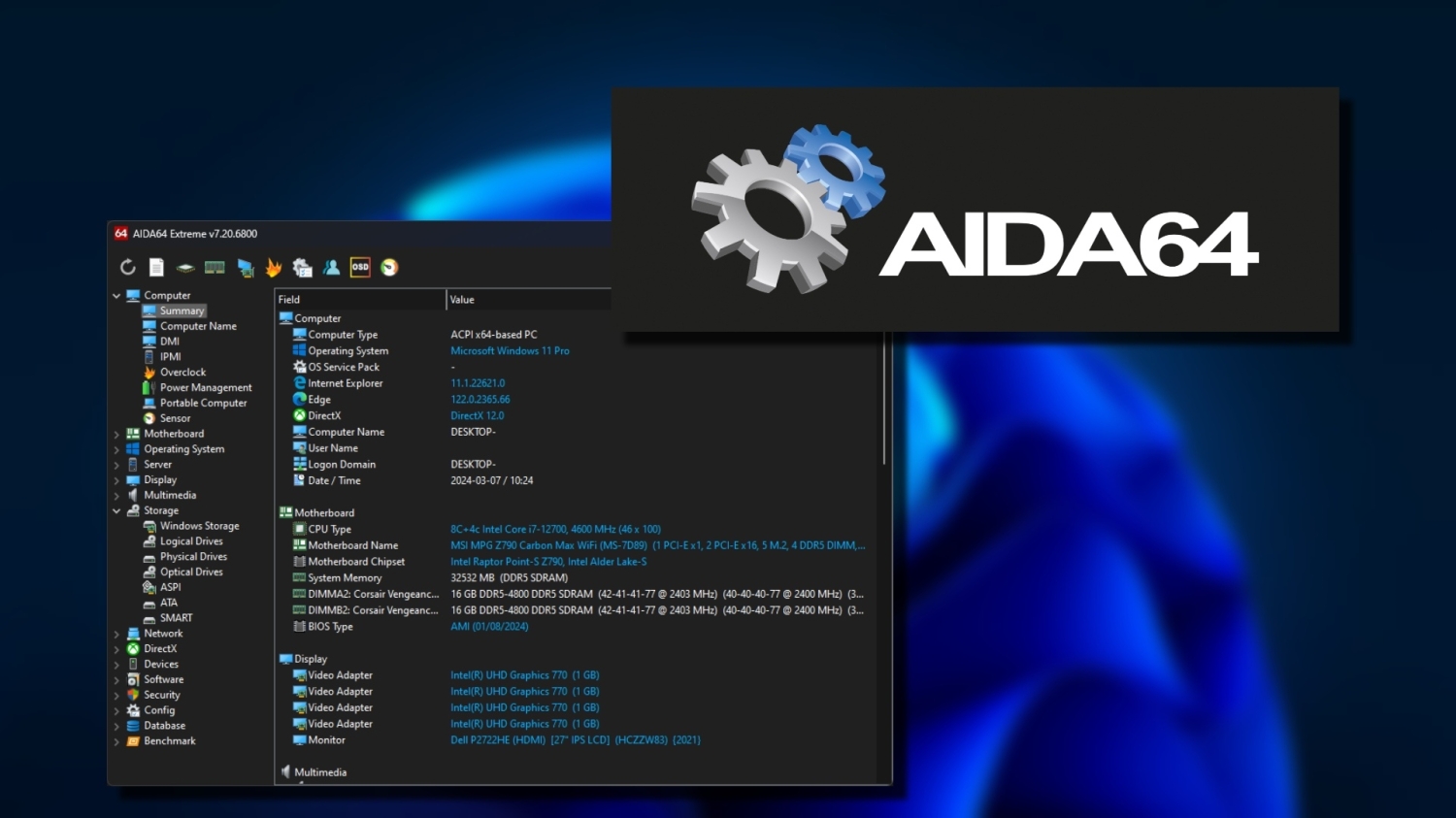This screenshot has height=818, width=1456.
Task: Click the monitor diagnostics toolbar icon
Action: (x=245, y=268)
